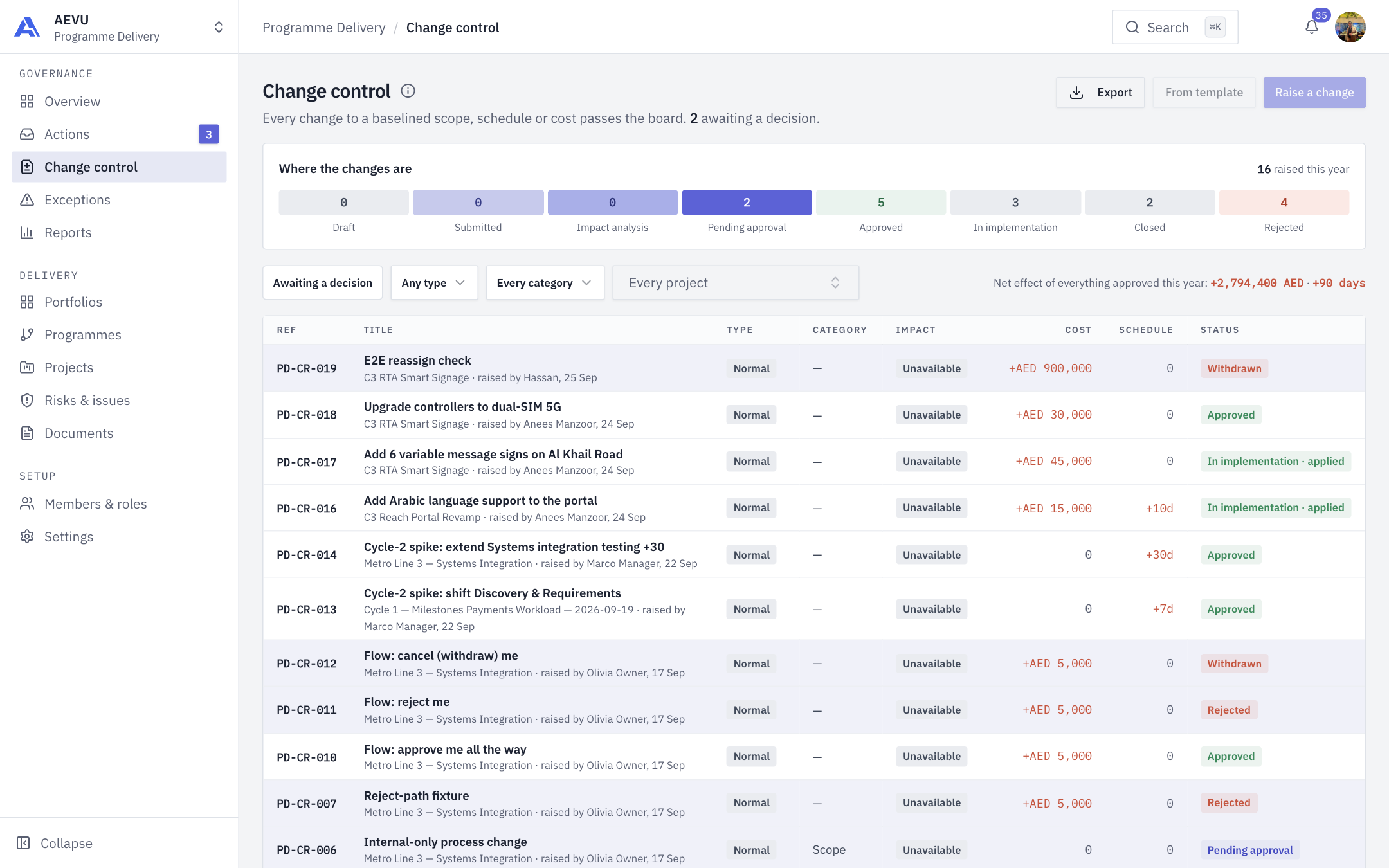Click the Pending approval stage bar showing 2
This screenshot has height=868, width=1389.
(x=747, y=203)
